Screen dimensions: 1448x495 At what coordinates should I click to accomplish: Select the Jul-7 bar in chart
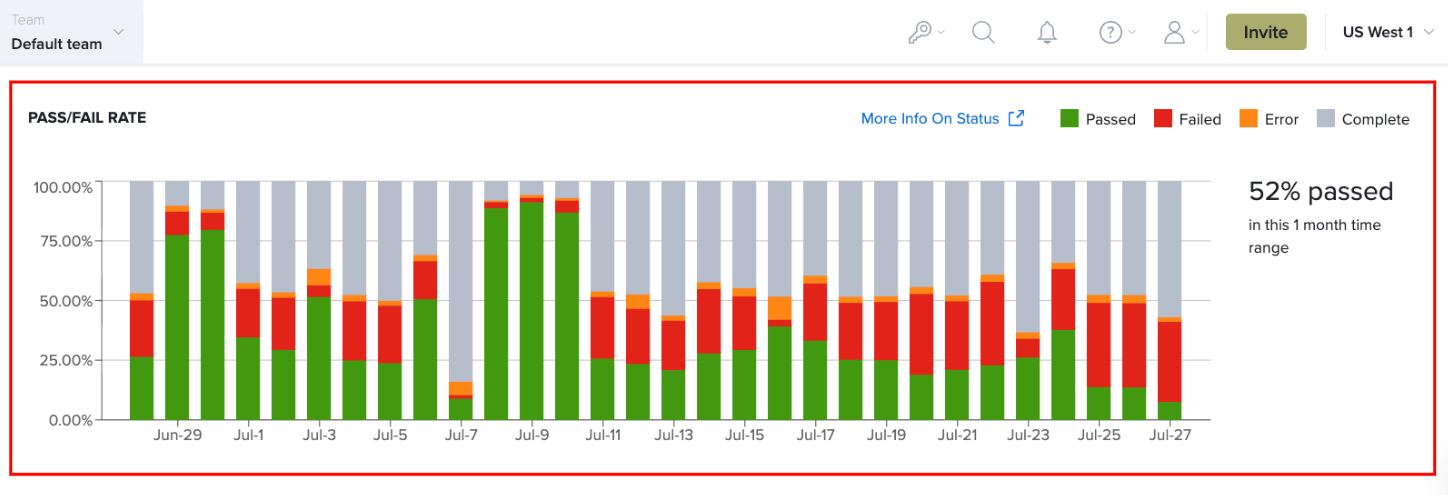click(x=460, y=300)
